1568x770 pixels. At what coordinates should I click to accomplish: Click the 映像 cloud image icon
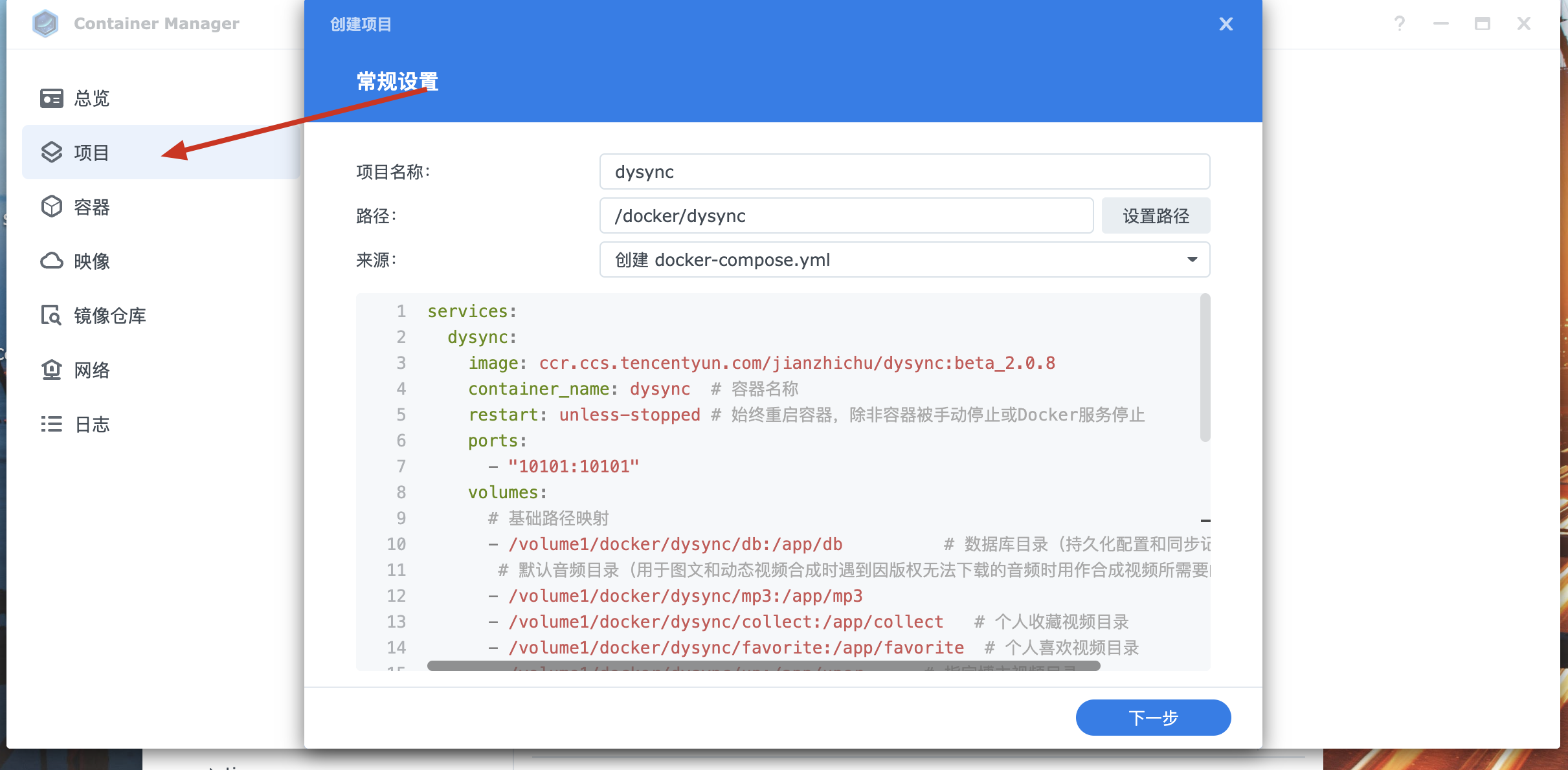(51, 261)
